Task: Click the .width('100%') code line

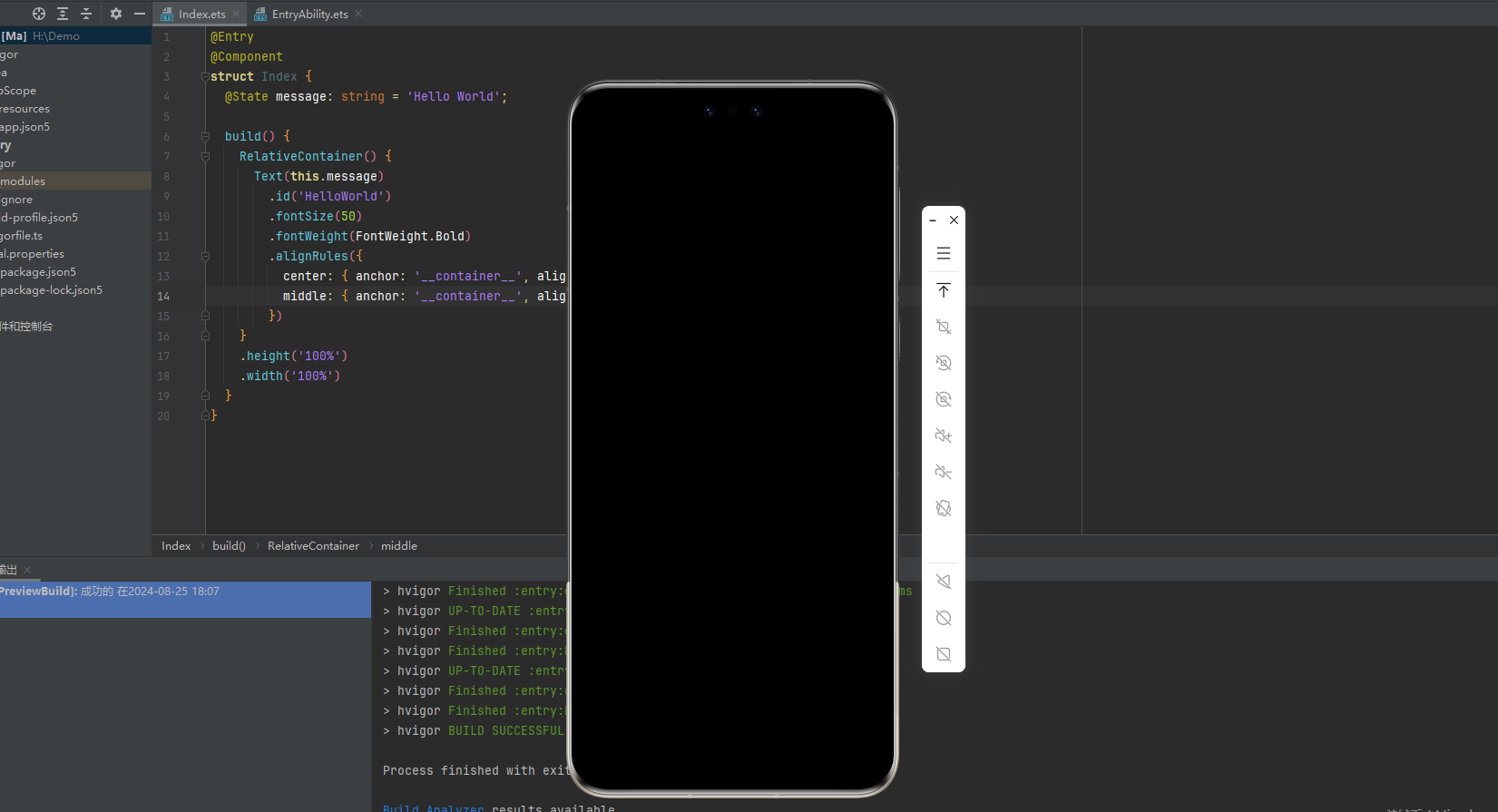Action: pyautogui.click(x=290, y=377)
